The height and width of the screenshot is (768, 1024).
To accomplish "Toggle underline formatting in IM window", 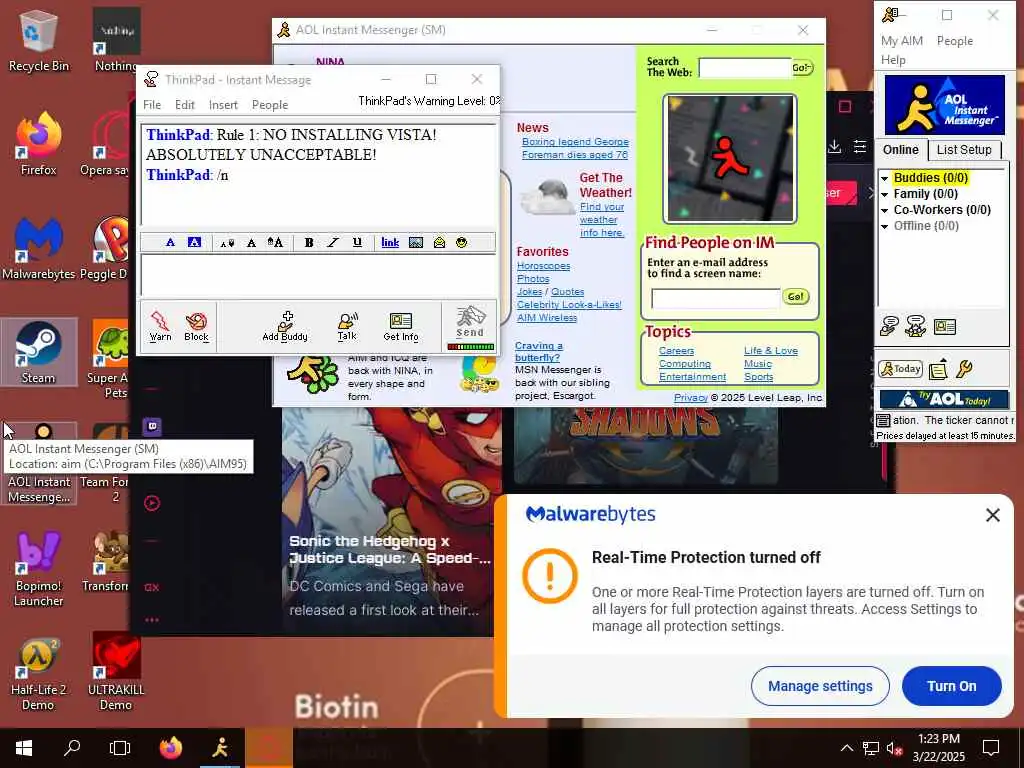I will click(357, 242).
